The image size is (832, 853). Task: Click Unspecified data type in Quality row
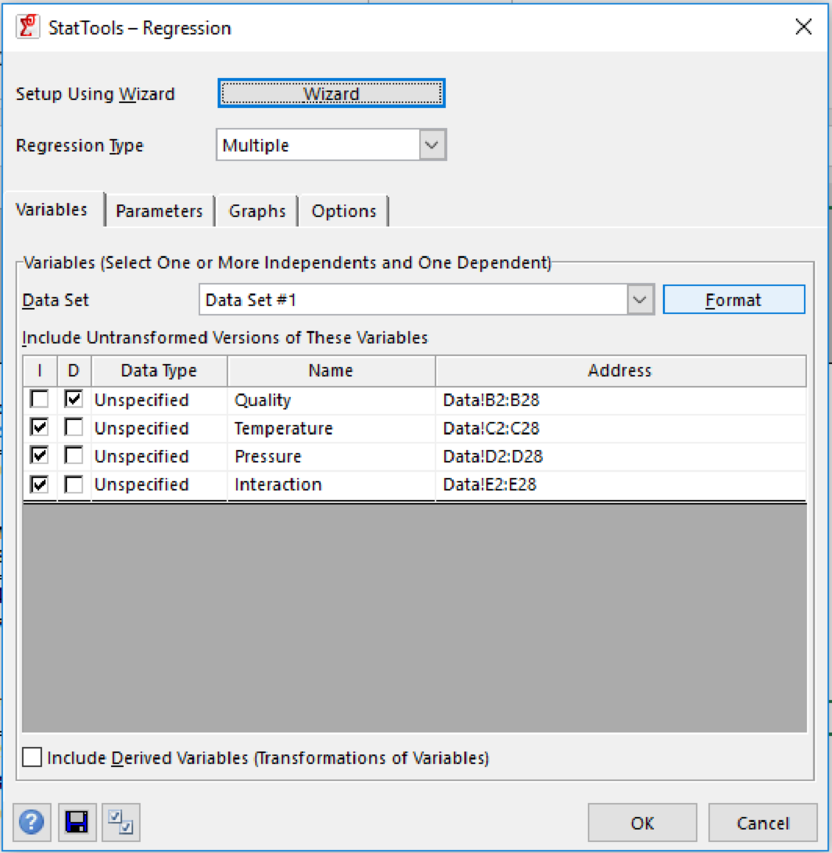159,400
